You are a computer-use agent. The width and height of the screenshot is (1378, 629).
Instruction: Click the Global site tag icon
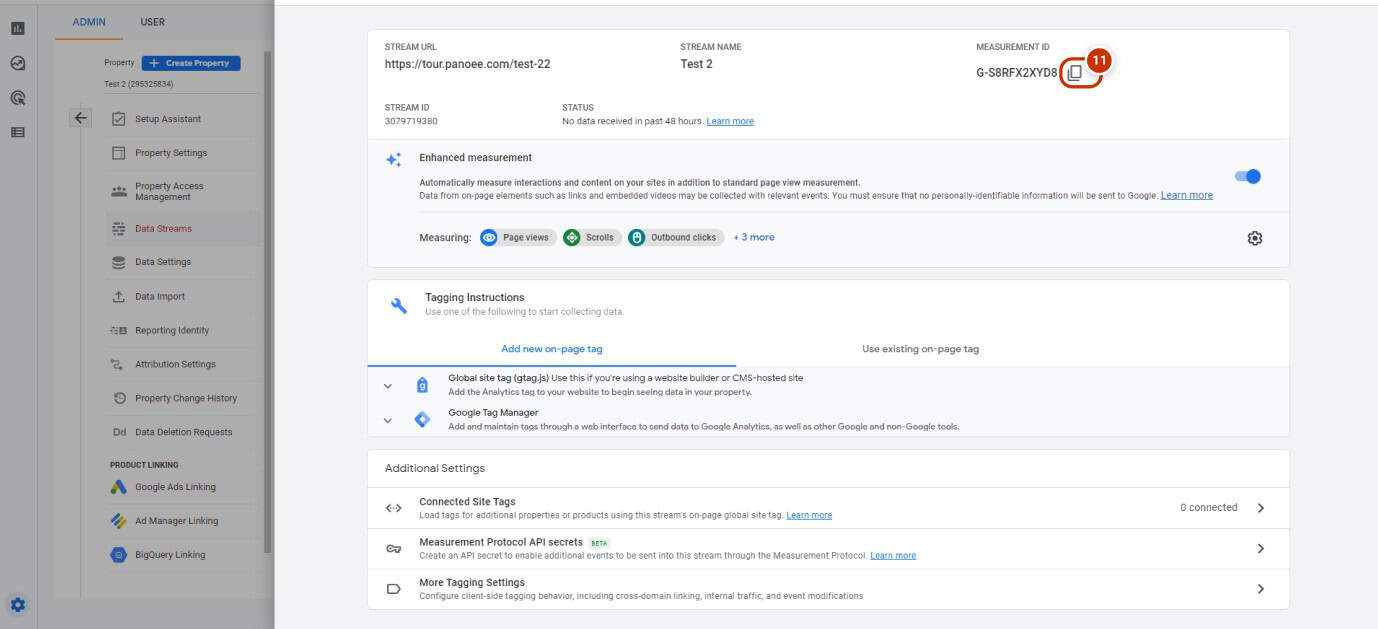tap(422, 385)
